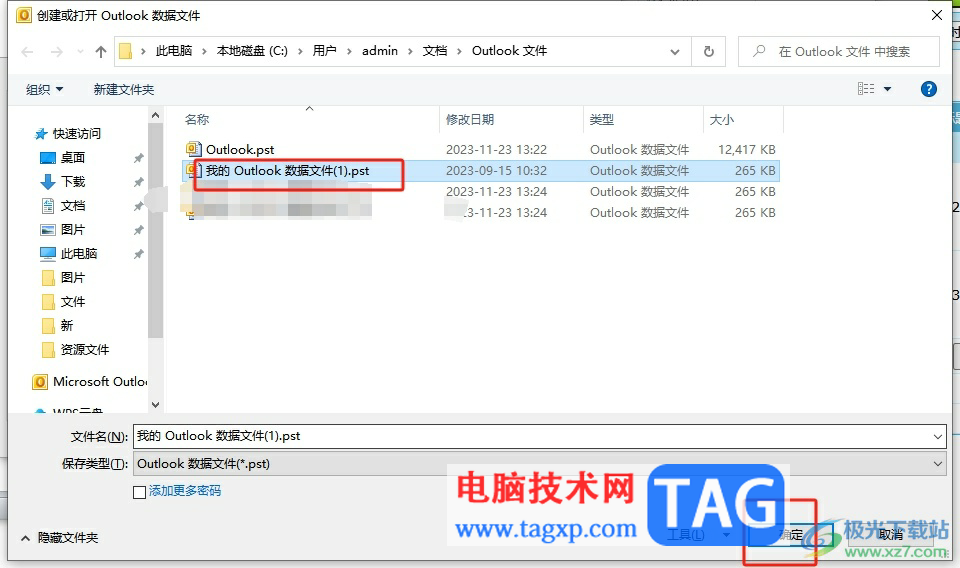Click the blue 下载 arrow icon
960x568 pixels.
tap(48, 182)
